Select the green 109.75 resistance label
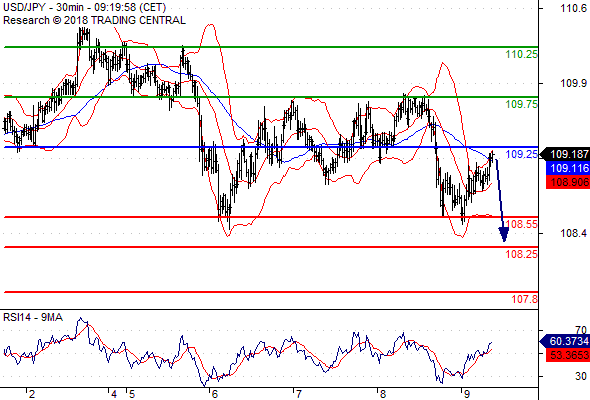 522,104
